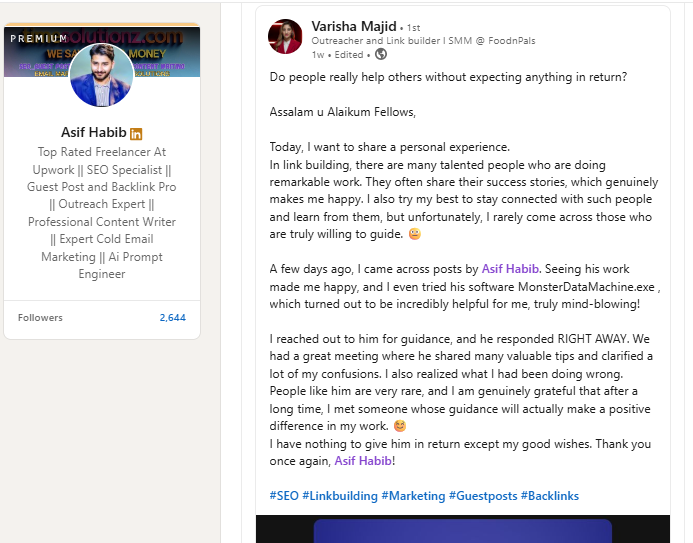Open the post's attached image preview
The width and height of the screenshot is (693, 543).
462,529
